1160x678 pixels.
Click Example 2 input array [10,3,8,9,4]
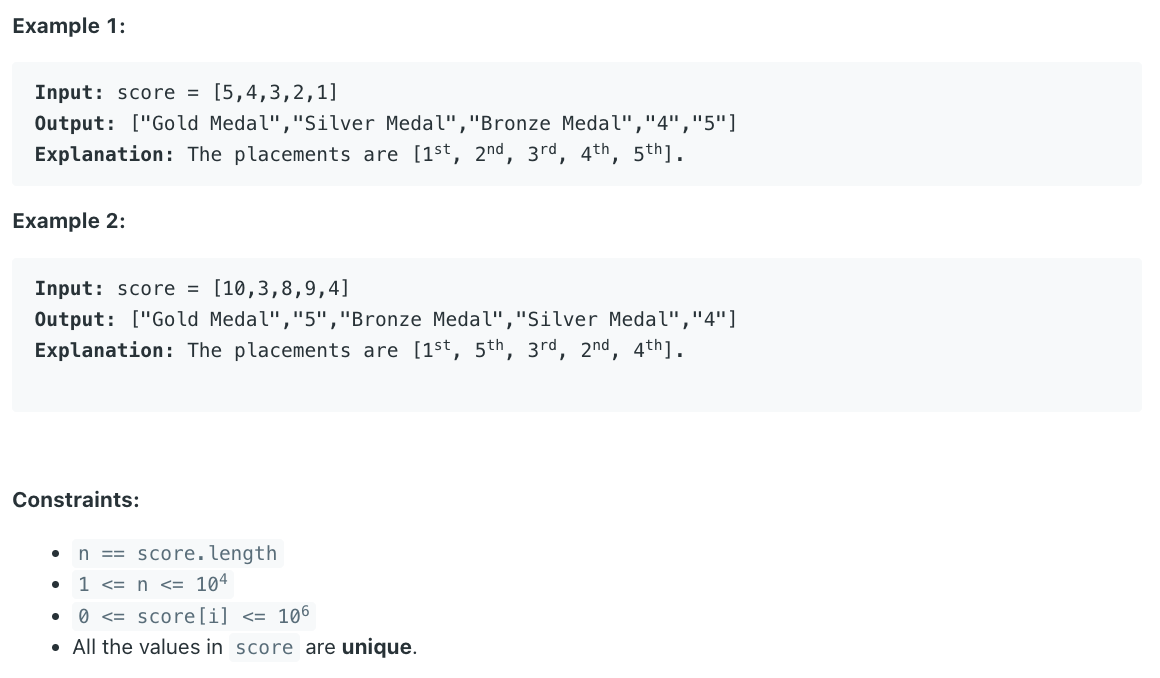click(x=281, y=289)
